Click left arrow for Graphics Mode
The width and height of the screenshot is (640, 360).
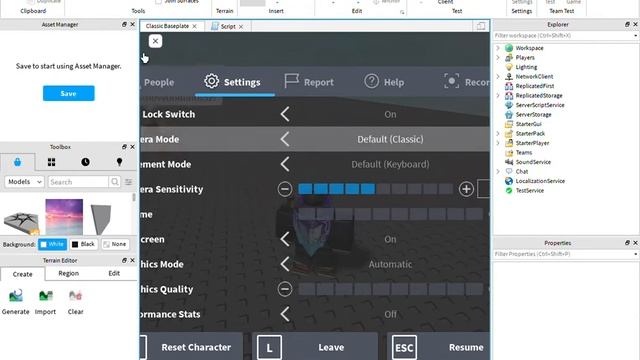click(x=285, y=264)
